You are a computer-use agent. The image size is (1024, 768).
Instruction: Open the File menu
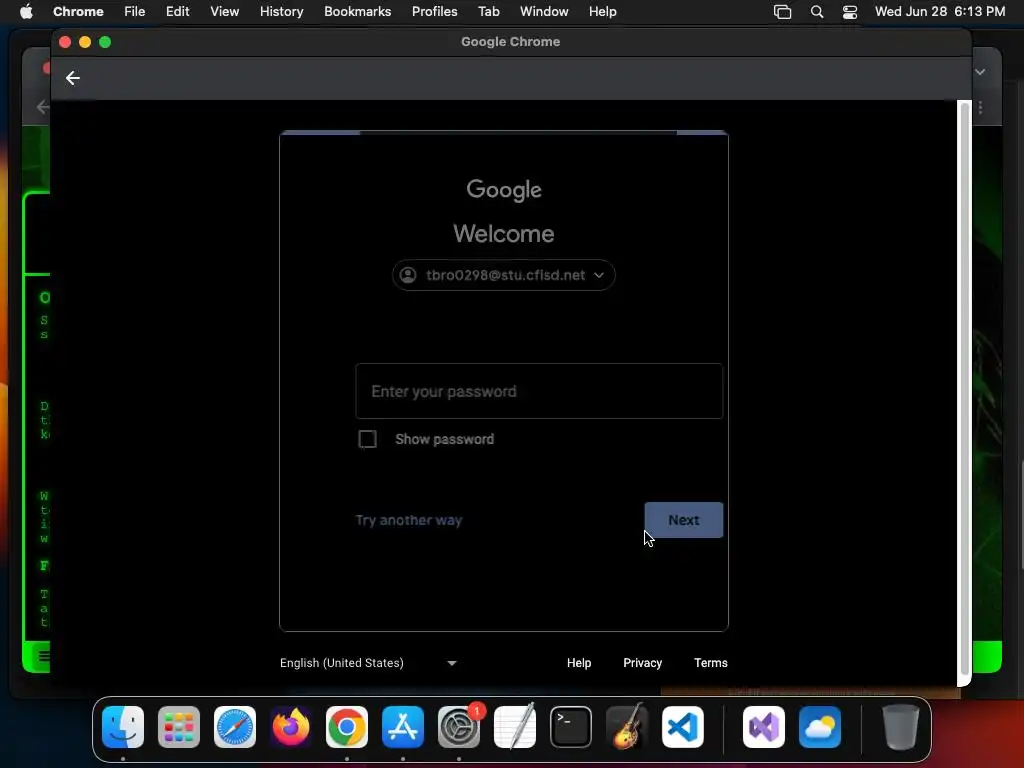tap(135, 12)
